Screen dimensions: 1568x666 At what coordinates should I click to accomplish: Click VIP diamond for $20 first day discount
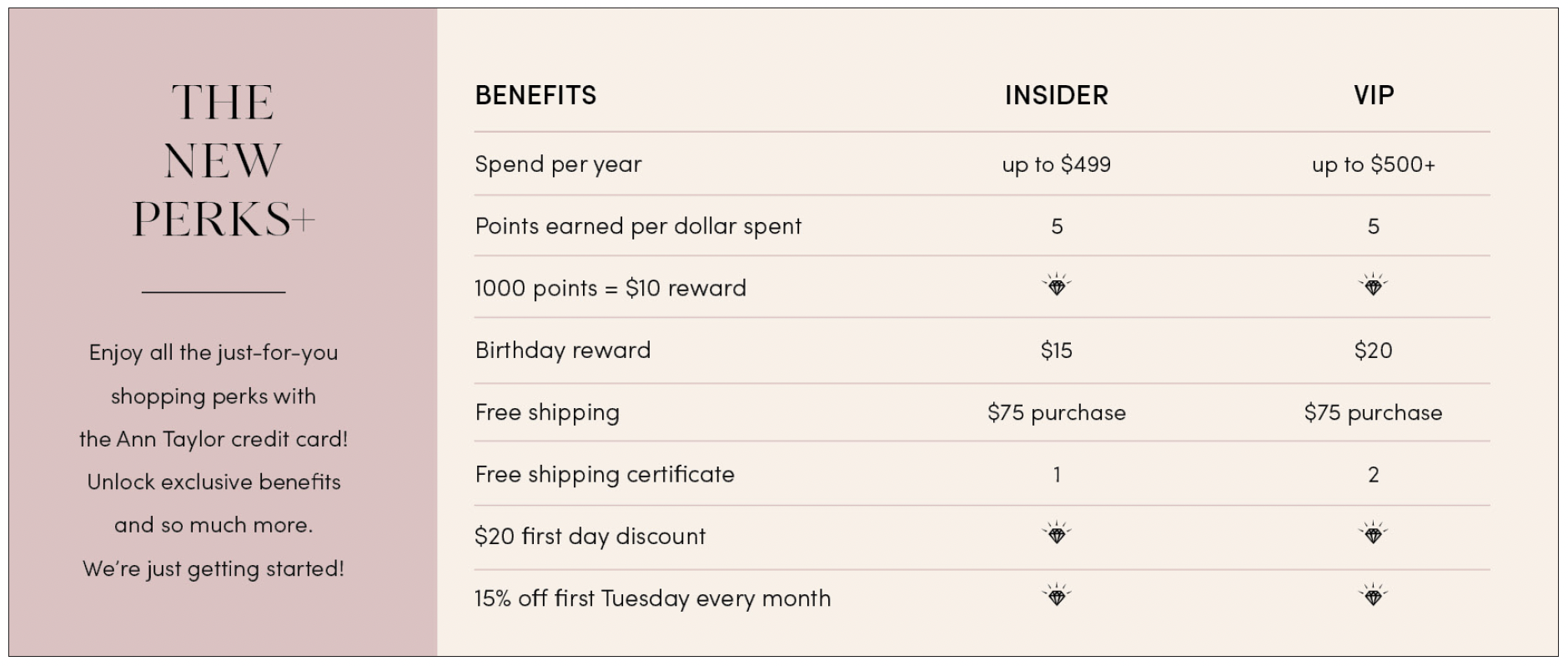point(1373,532)
